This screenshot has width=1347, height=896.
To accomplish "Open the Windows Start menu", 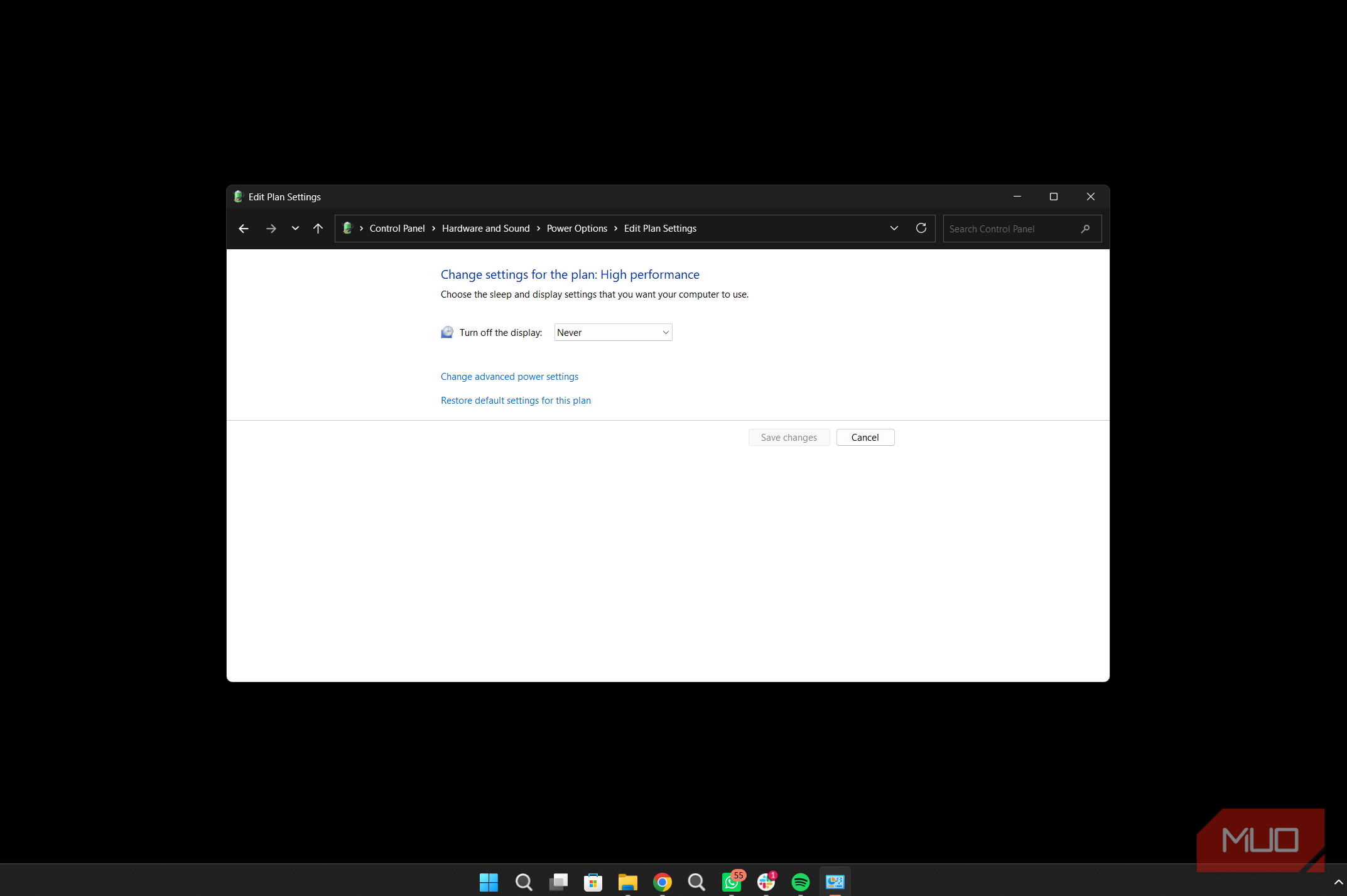I will coord(489,882).
